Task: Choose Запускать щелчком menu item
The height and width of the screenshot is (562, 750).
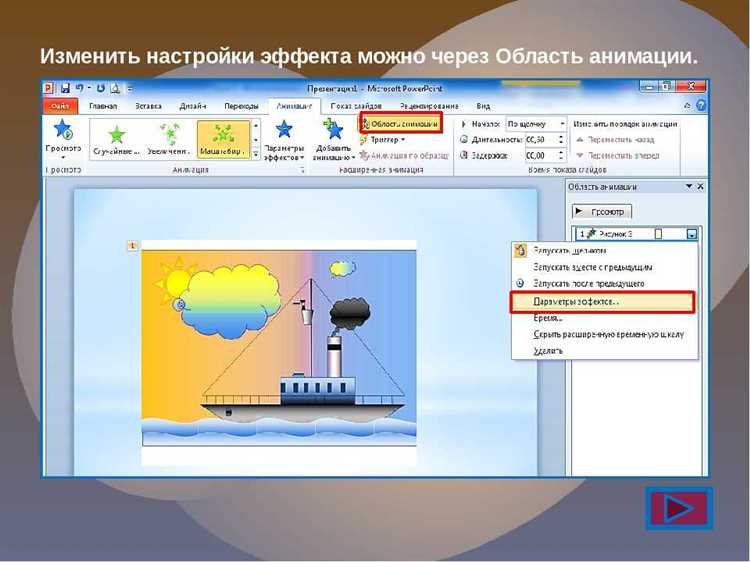Action: tap(604, 251)
